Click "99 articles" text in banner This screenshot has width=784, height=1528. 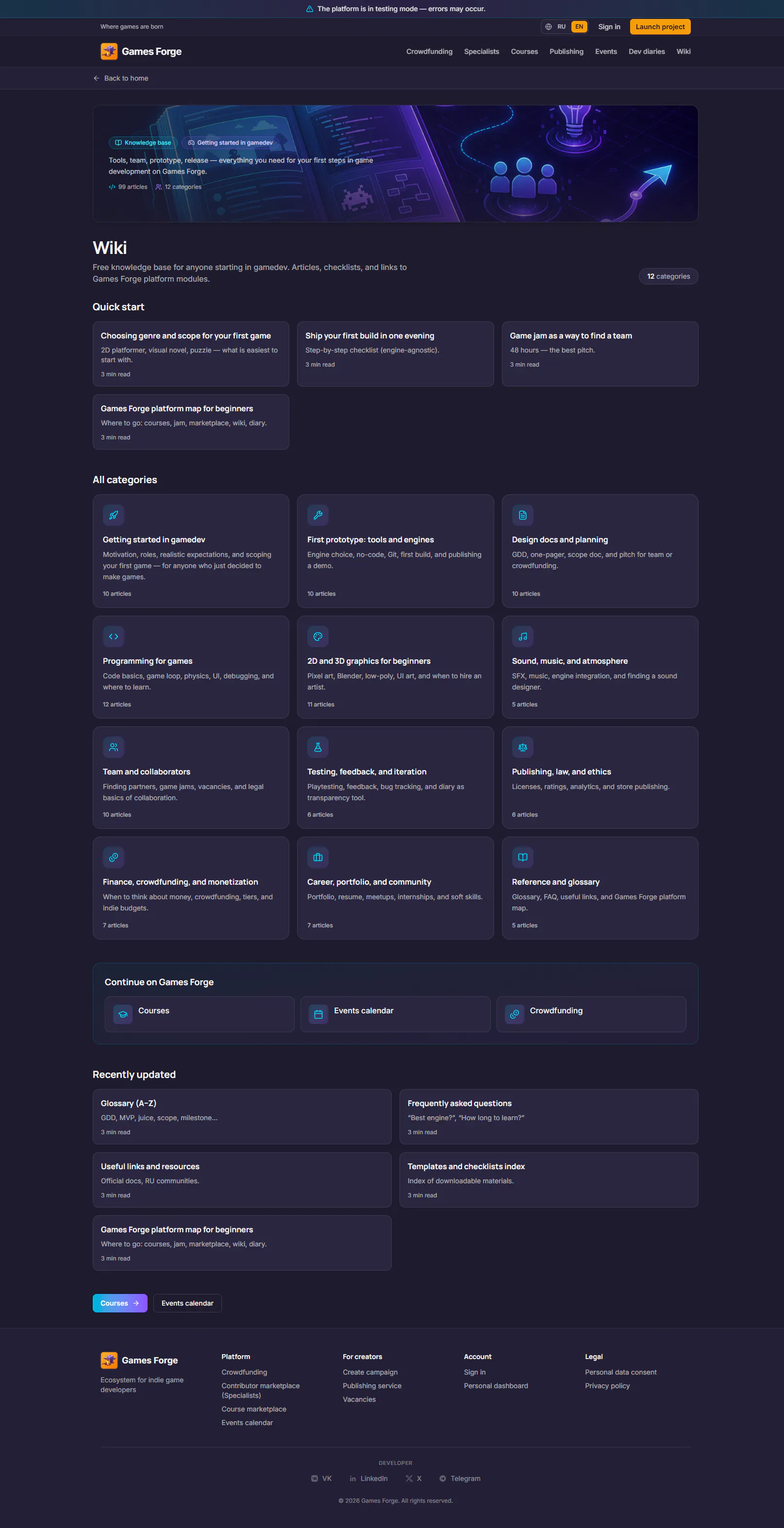pos(133,187)
